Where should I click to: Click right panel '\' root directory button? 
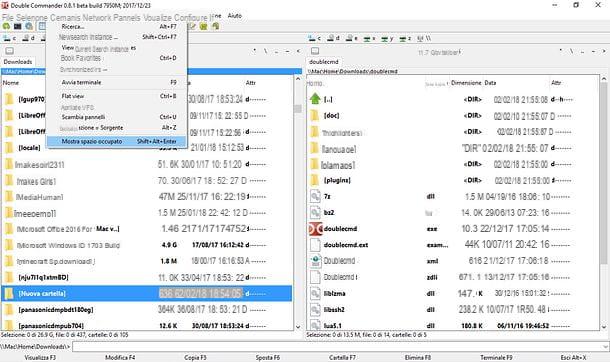pyautogui.click(x=571, y=51)
